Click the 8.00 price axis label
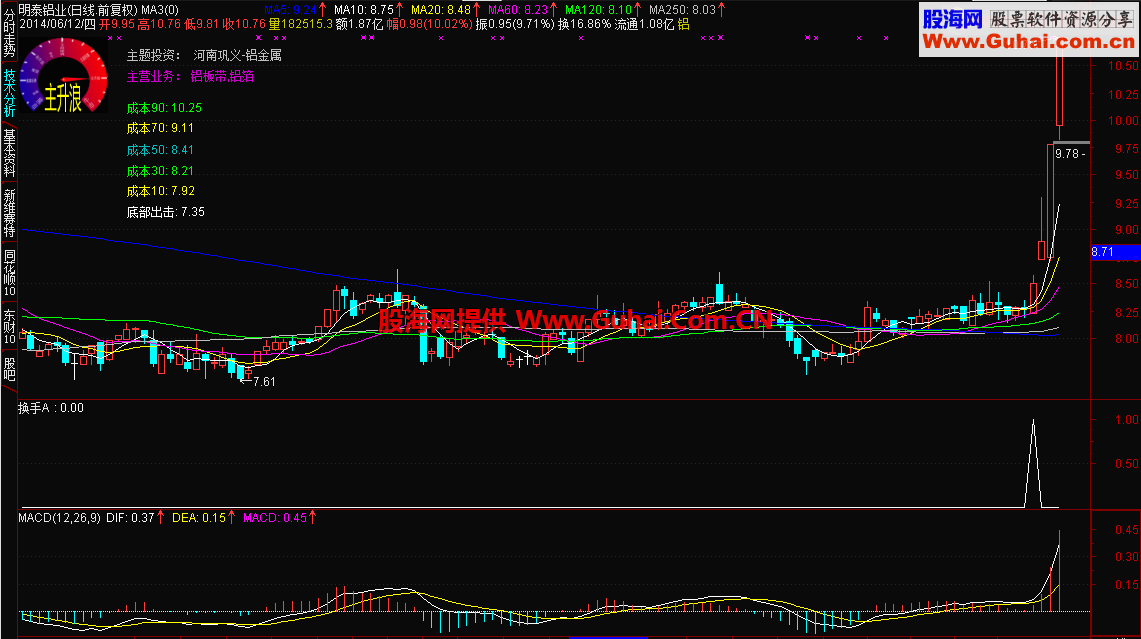 click(1126, 338)
